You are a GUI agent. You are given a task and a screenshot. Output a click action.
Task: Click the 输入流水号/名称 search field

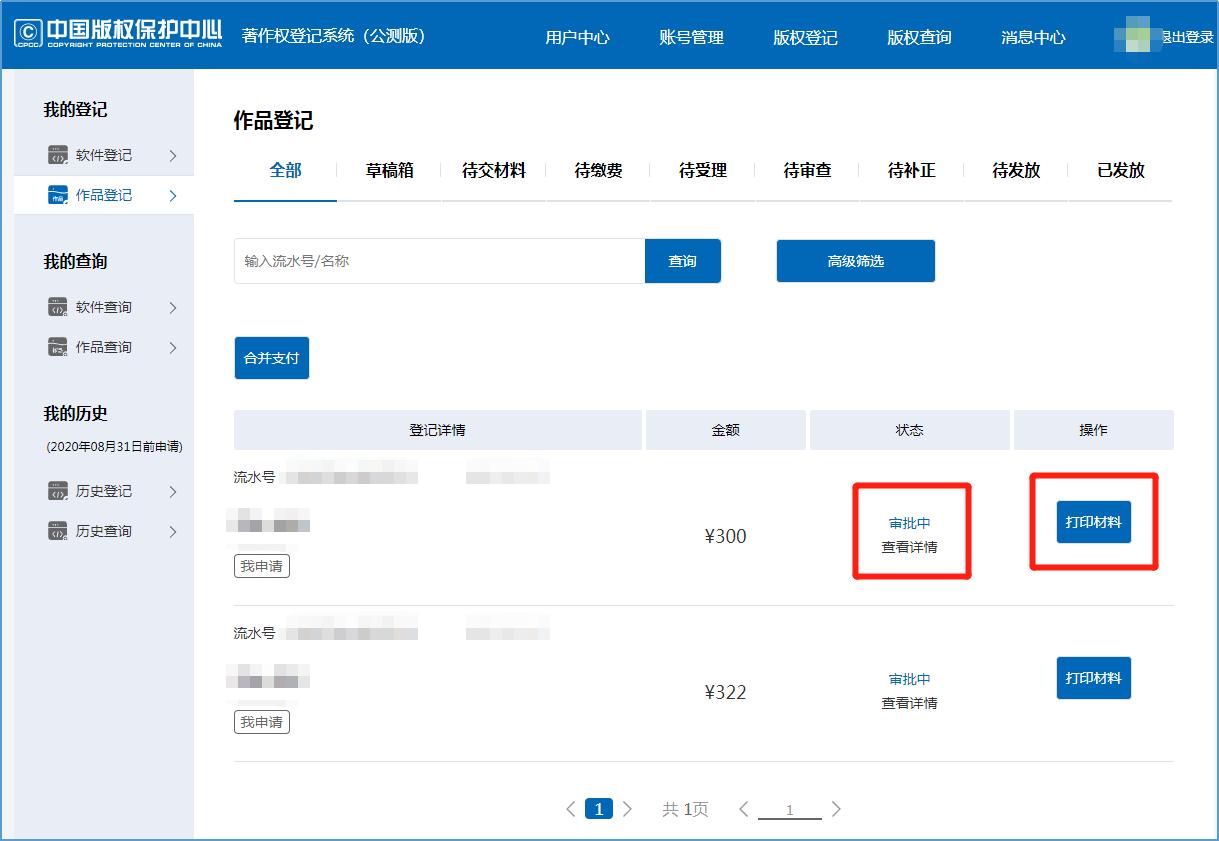click(440, 260)
